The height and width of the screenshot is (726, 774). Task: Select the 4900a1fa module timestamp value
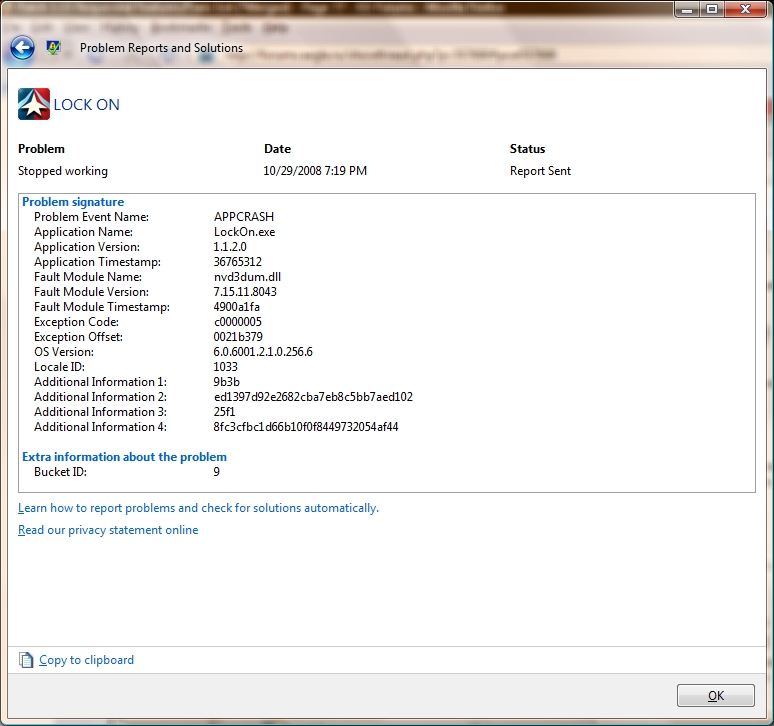(236, 307)
